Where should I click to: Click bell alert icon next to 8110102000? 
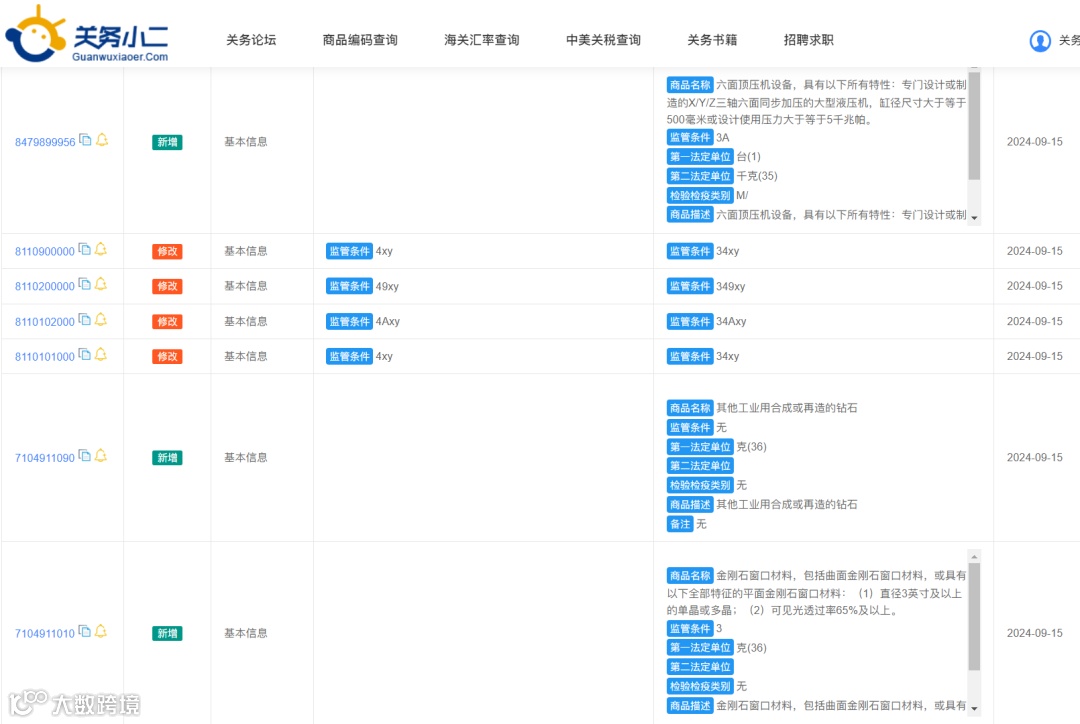click(101, 320)
